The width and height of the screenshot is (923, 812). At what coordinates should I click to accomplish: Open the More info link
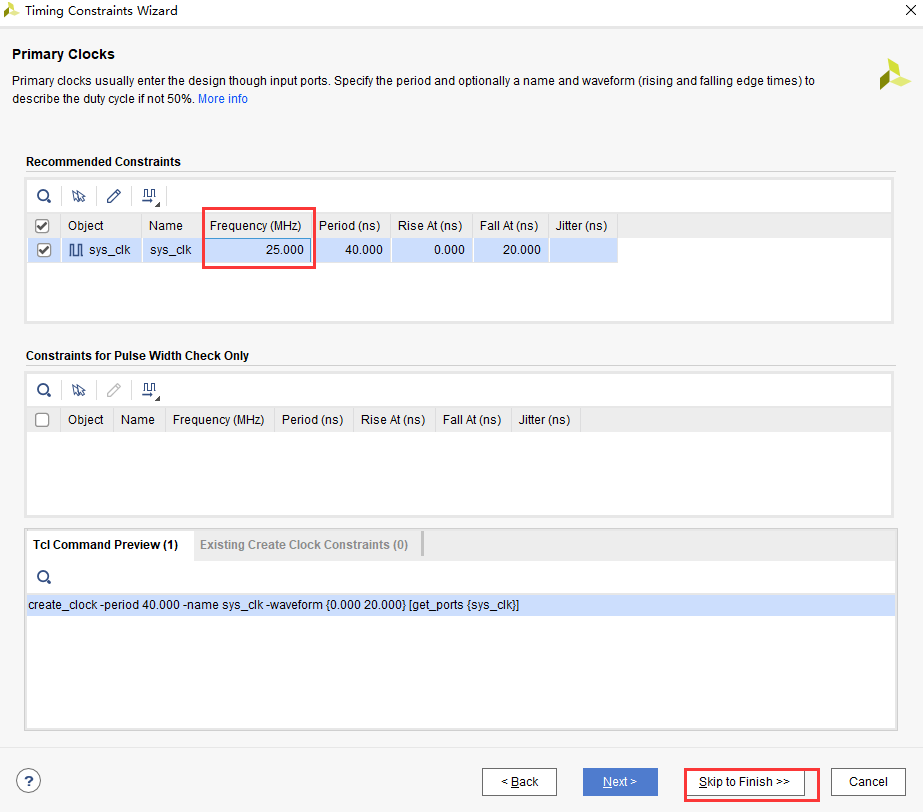pyautogui.click(x=223, y=99)
